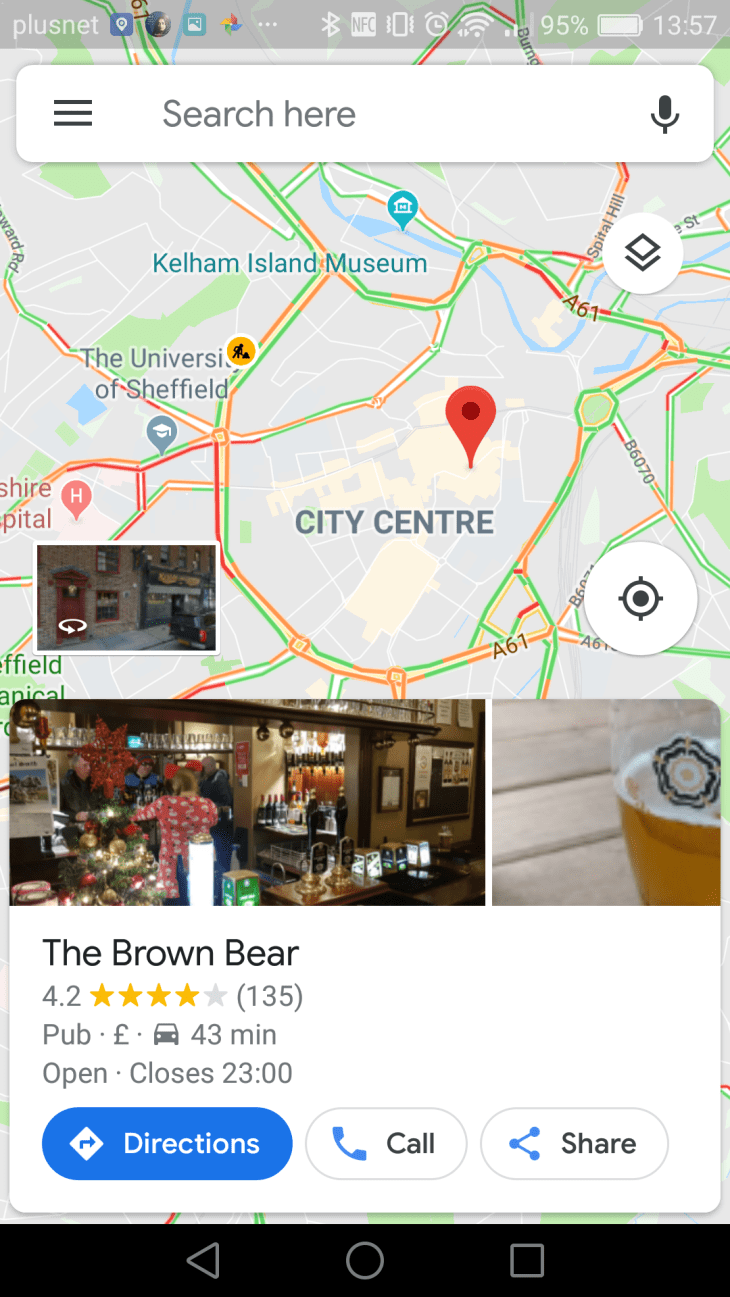Tap the University of Sheffield marker icon

(x=161, y=433)
